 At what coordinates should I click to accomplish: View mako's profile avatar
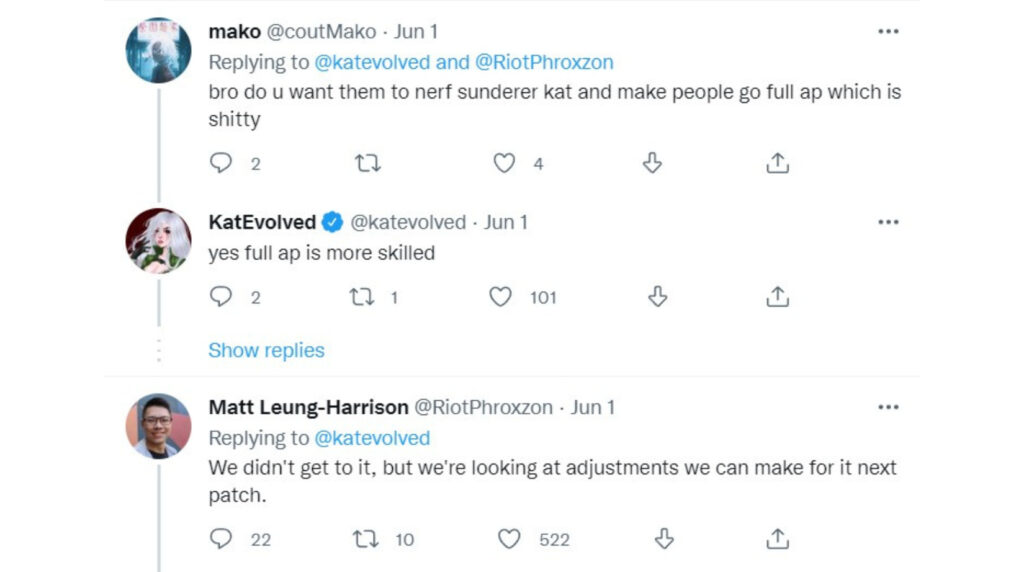tap(158, 50)
